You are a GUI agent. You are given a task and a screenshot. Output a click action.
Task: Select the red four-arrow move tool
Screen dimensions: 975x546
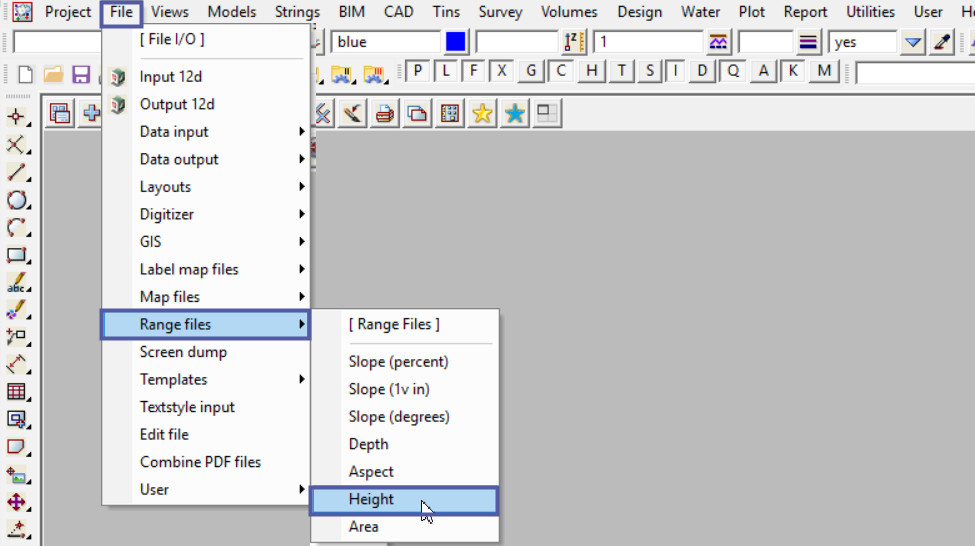(17, 502)
